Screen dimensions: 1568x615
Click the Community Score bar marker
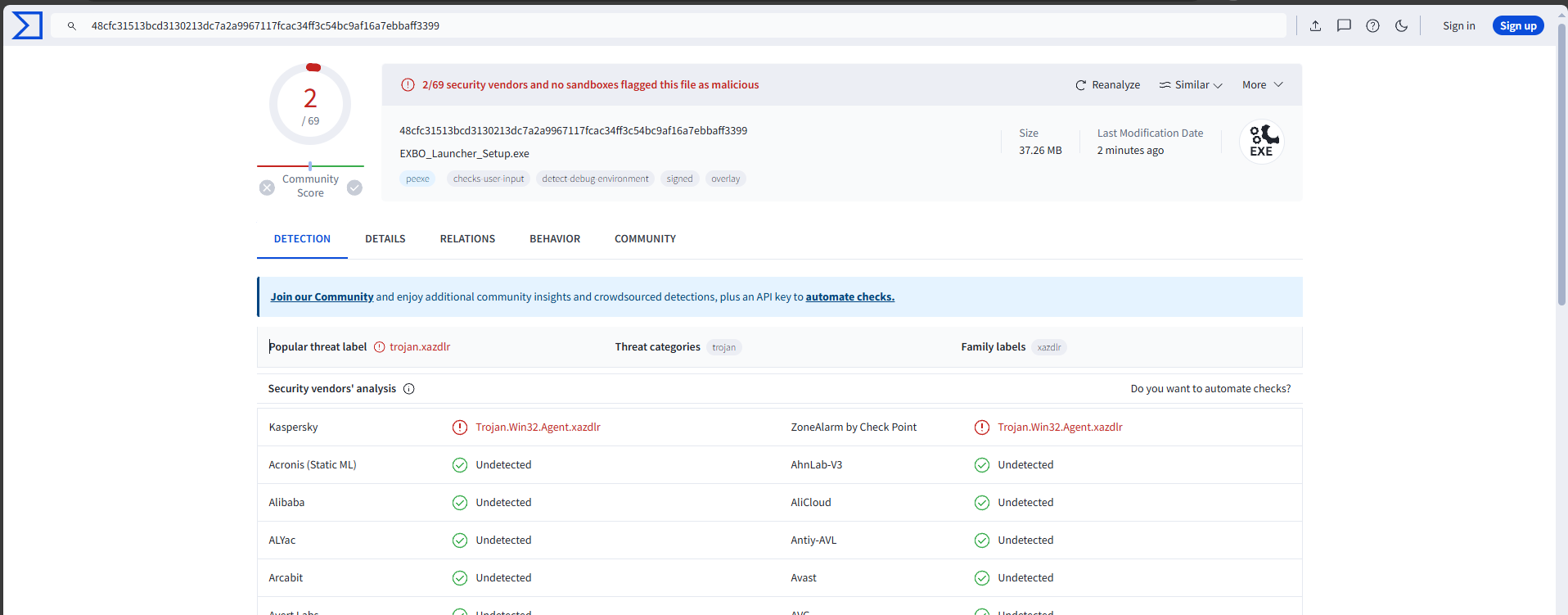310,166
